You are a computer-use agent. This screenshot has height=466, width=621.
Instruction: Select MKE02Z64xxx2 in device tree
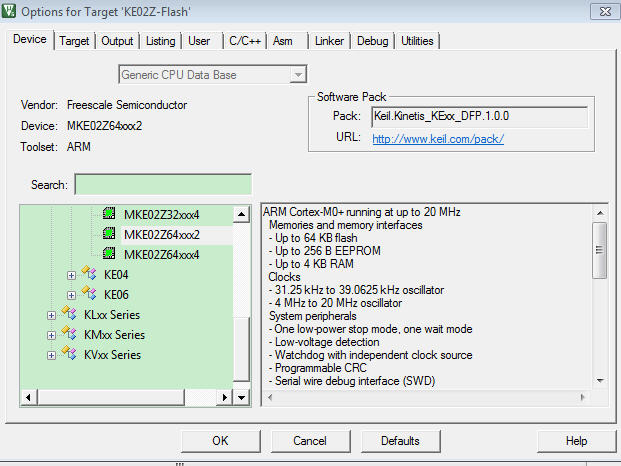(x=162, y=235)
